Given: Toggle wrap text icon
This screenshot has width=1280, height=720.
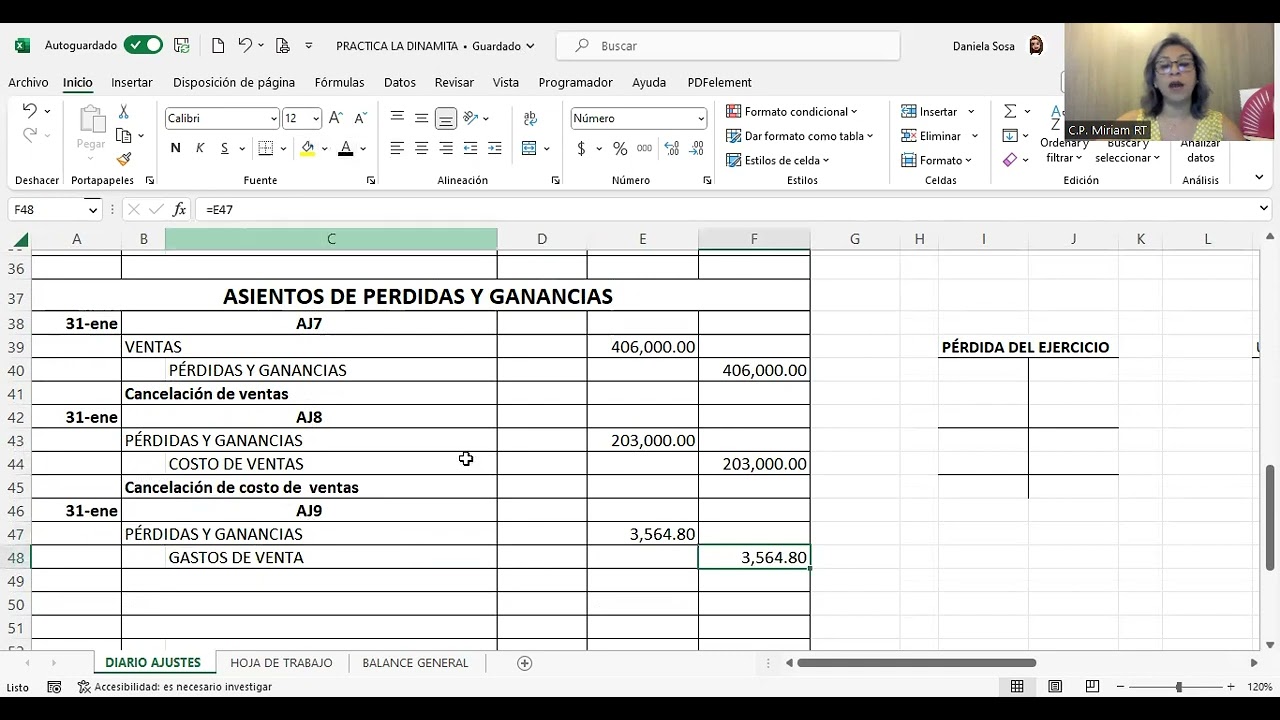Looking at the screenshot, I should (530, 118).
